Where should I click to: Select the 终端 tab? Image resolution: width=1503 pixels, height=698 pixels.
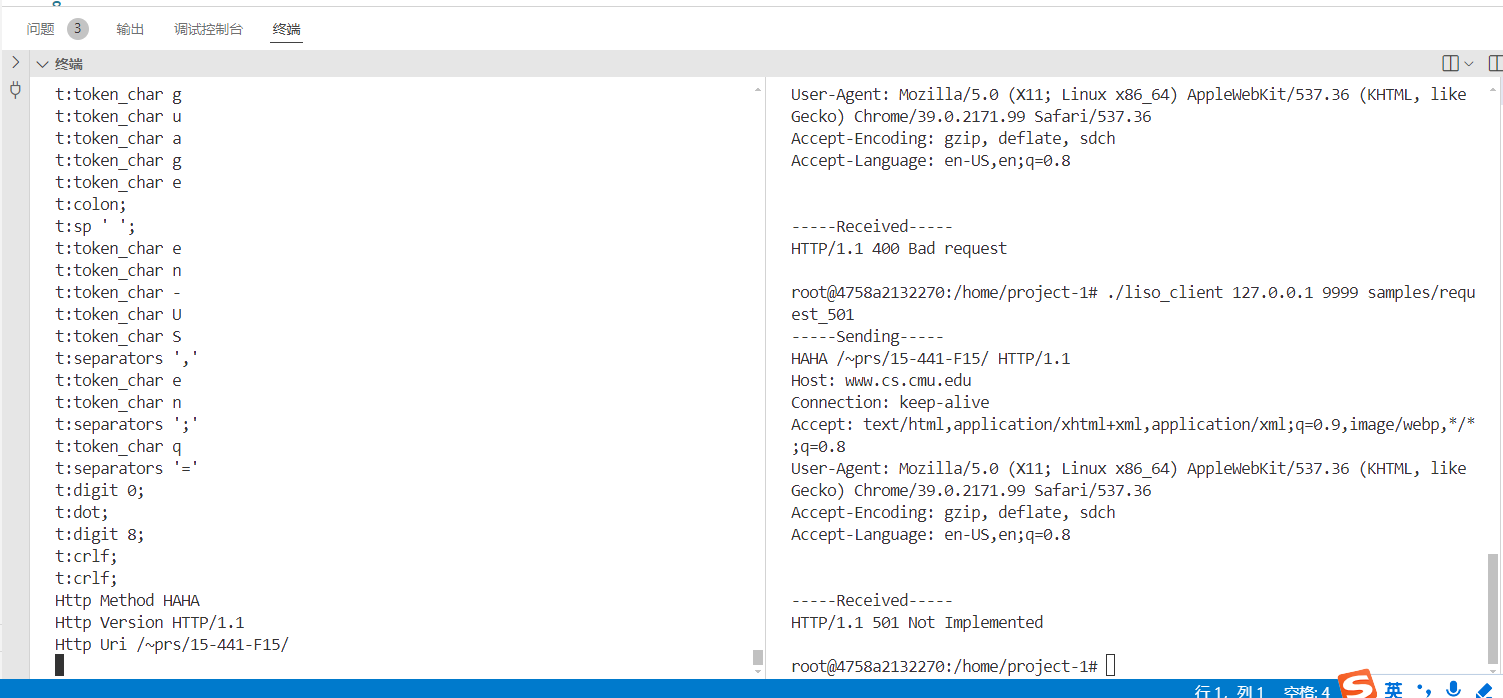pos(286,29)
